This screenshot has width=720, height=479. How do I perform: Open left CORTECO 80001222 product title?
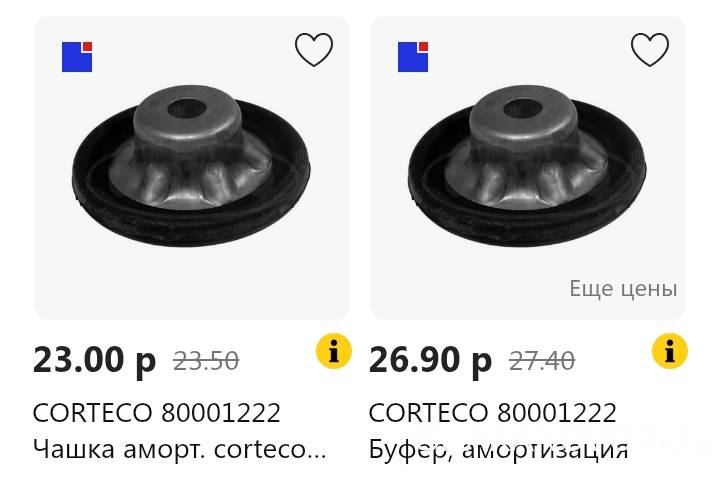click(157, 412)
